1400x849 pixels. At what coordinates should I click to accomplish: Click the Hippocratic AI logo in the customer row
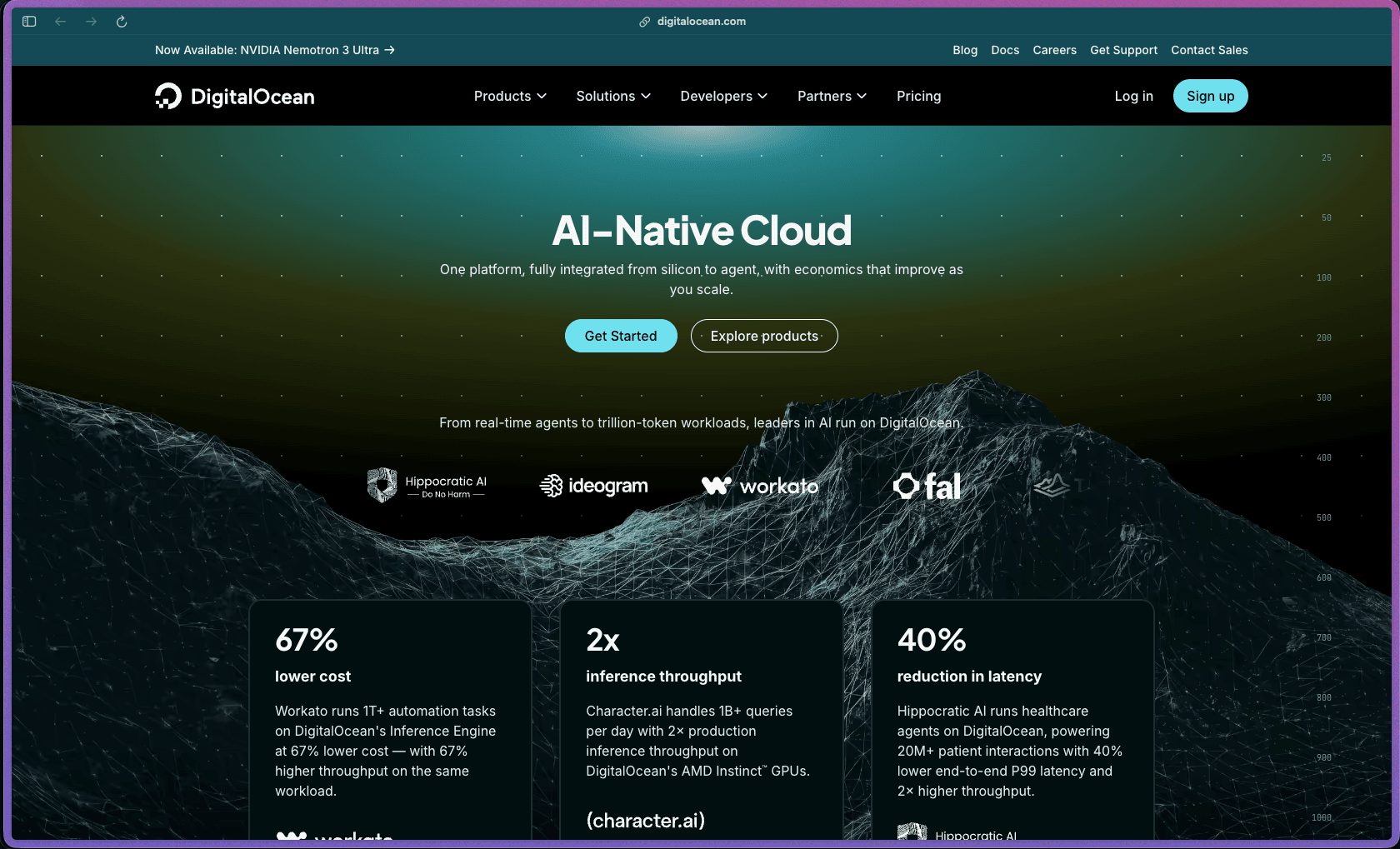[x=427, y=486]
